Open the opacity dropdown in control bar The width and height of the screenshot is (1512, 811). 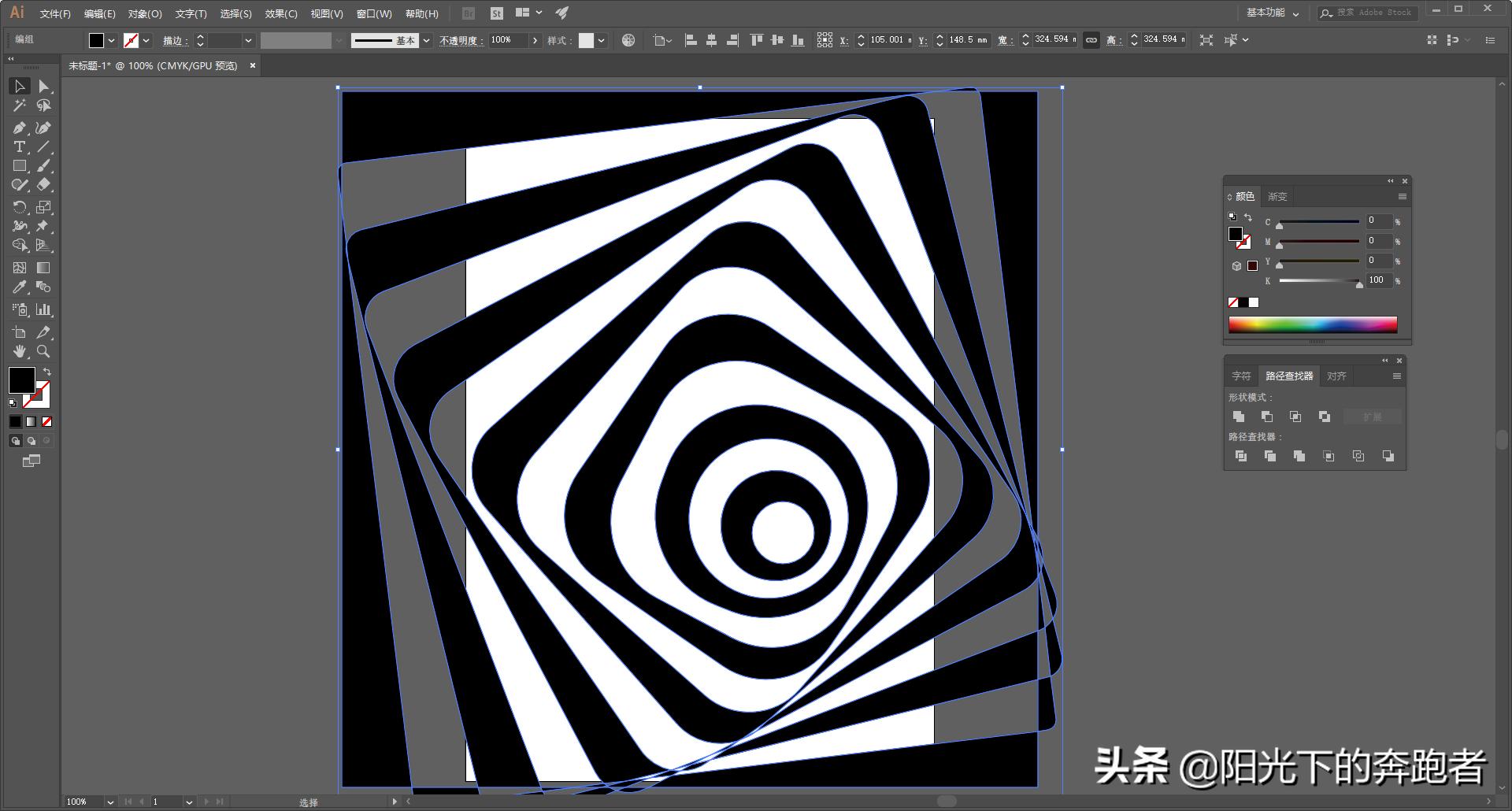[535, 39]
